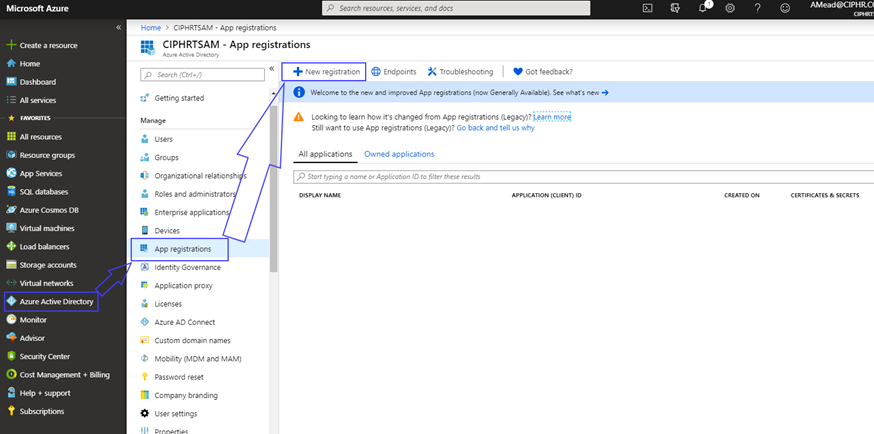Viewport: 874px width, 434px height.
Task: Focus the Search (Ctrl+/) menu box
Action: (202, 75)
